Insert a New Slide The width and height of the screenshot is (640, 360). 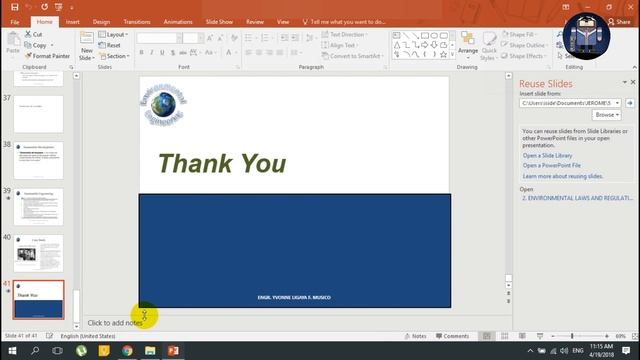point(87,46)
